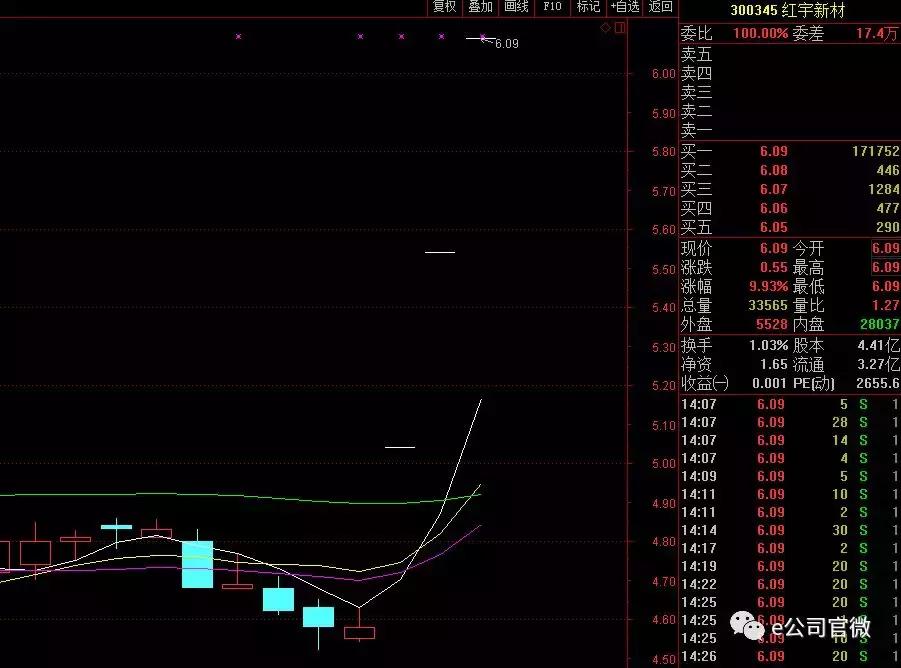This screenshot has width=901, height=668.
Task: Click the 卖一 ask row label
Action: (696, 131)
